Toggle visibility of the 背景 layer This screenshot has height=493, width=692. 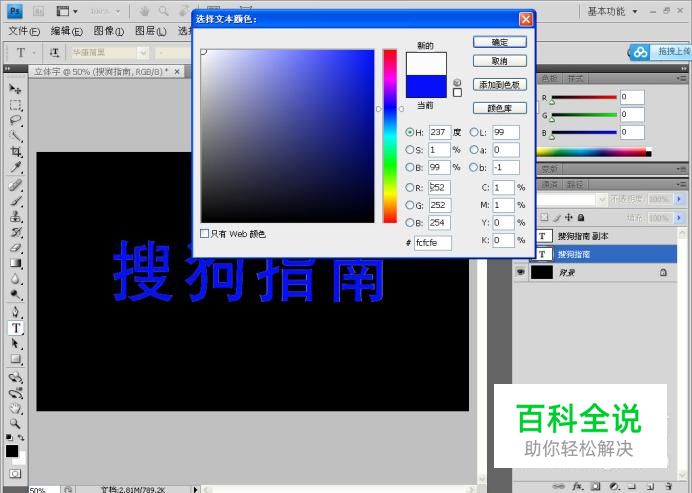click(x=521, y=272)
